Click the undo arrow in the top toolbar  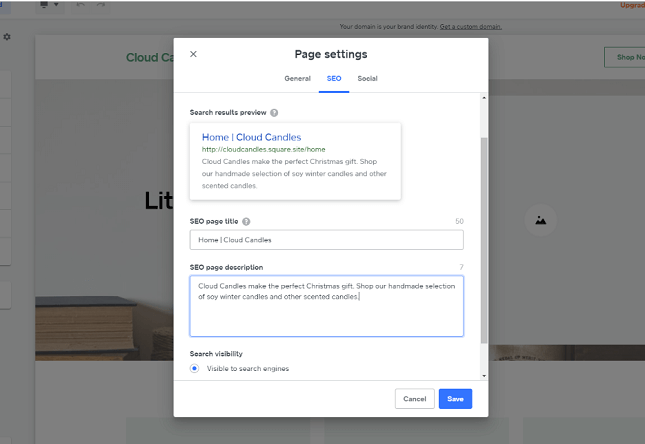click(x=81, y=5)
